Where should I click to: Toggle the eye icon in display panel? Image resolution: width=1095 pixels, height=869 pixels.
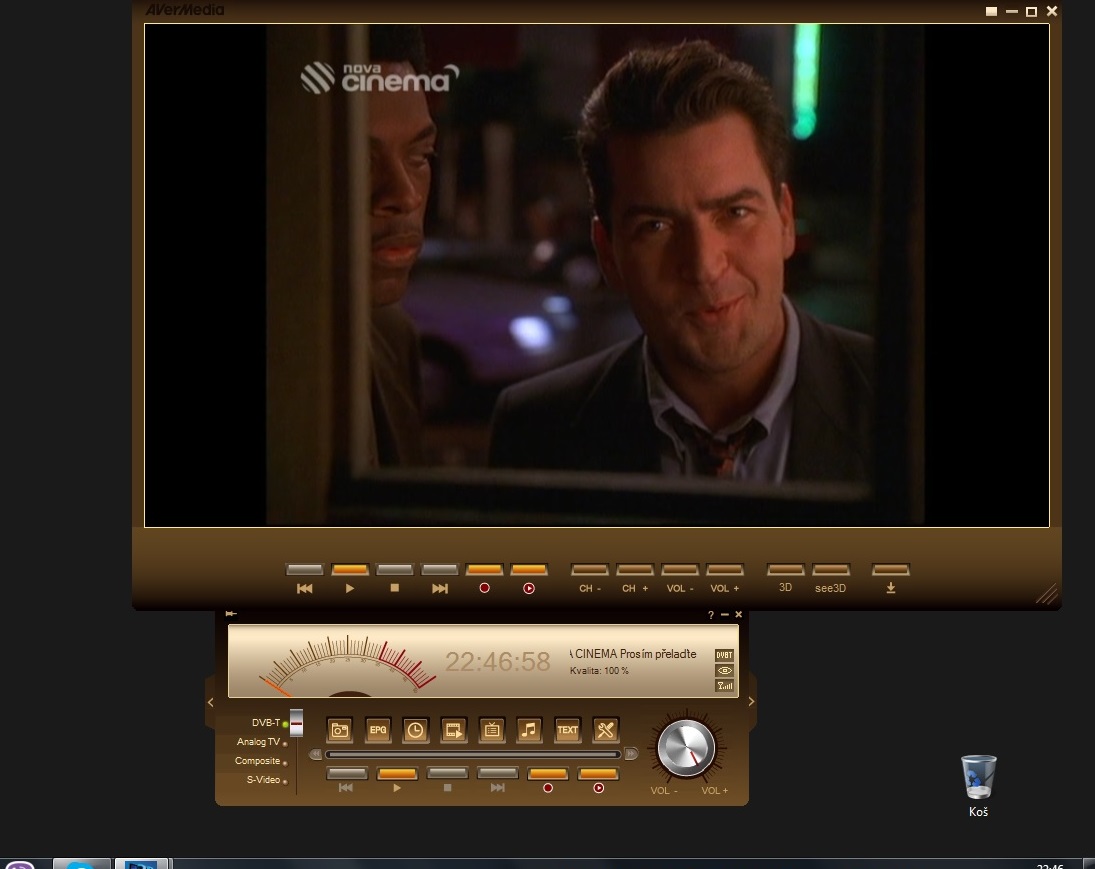(724, 670)
